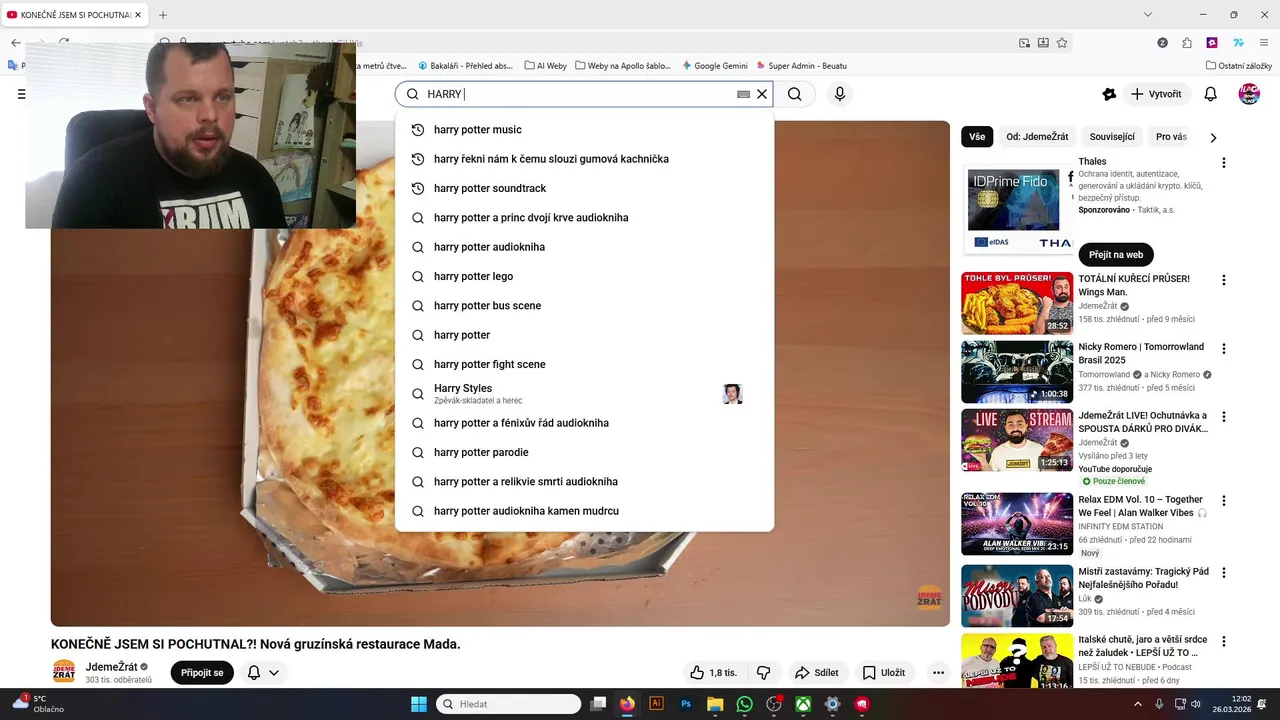Choose suggestion 'harry potter music'
The height and width of the screenshot is (720, 1280).
(584, 130)
